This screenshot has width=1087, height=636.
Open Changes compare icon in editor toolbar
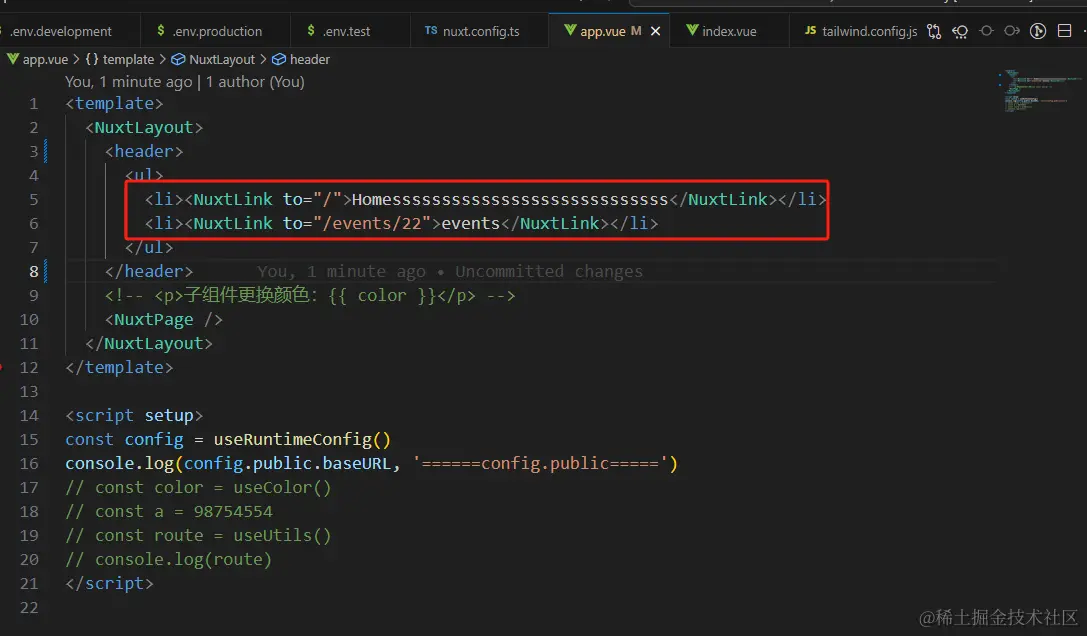pyautogui.click(x=934, y=31)
